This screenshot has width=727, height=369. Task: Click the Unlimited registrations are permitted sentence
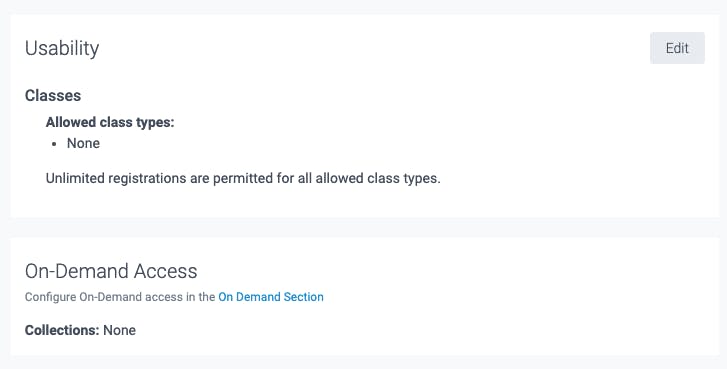pyautogui.click(x=243, y=178)
